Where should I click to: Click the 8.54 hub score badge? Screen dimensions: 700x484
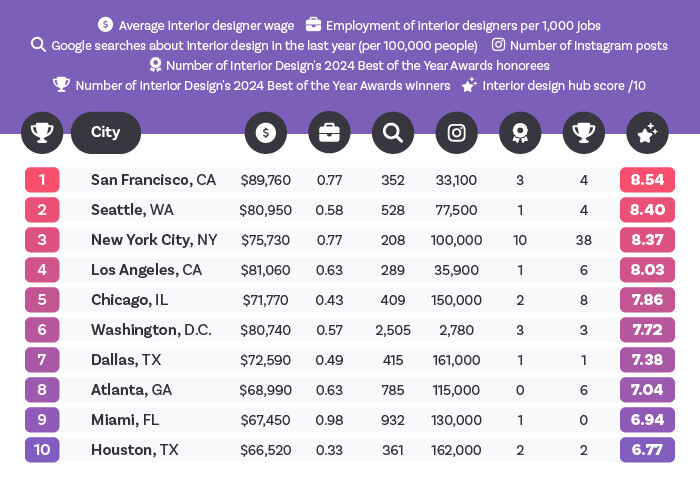point(648,180)
